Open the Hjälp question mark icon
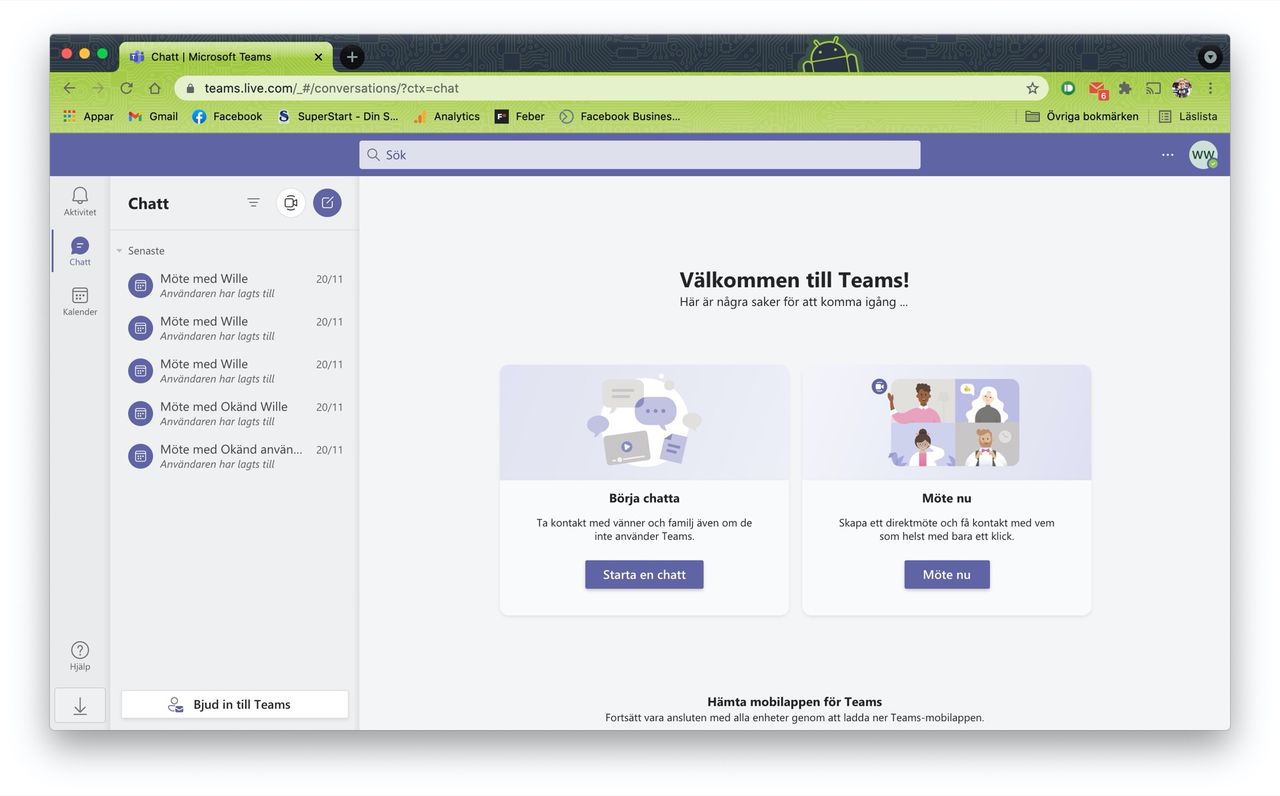This screenshot has height=796, width=1280. [x=80, y=656]
